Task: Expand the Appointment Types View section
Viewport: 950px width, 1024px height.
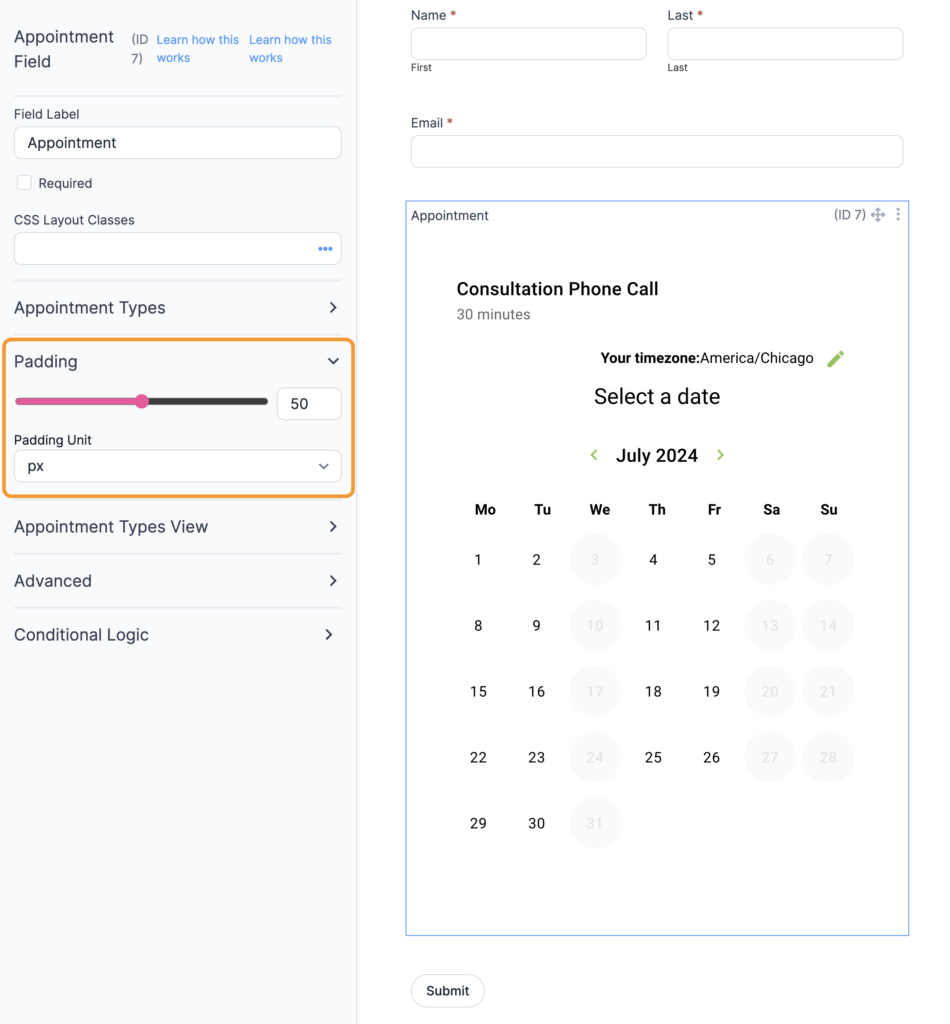Action: (178, 526)
